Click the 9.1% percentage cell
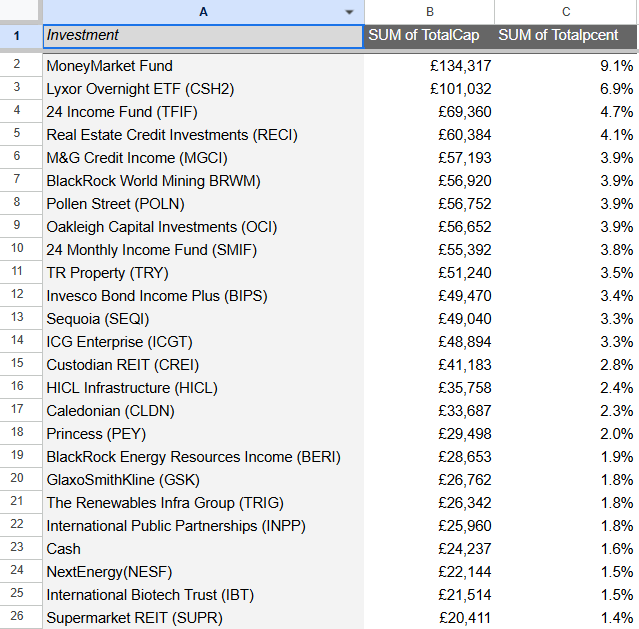The height and width of the screenshot is (629, 639). (x=566, y=66)
